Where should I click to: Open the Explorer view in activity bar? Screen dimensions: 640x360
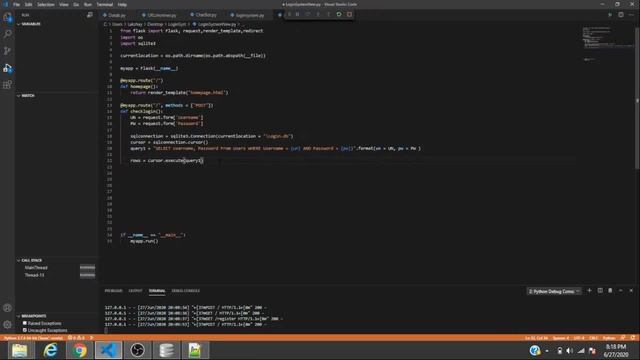7,17
